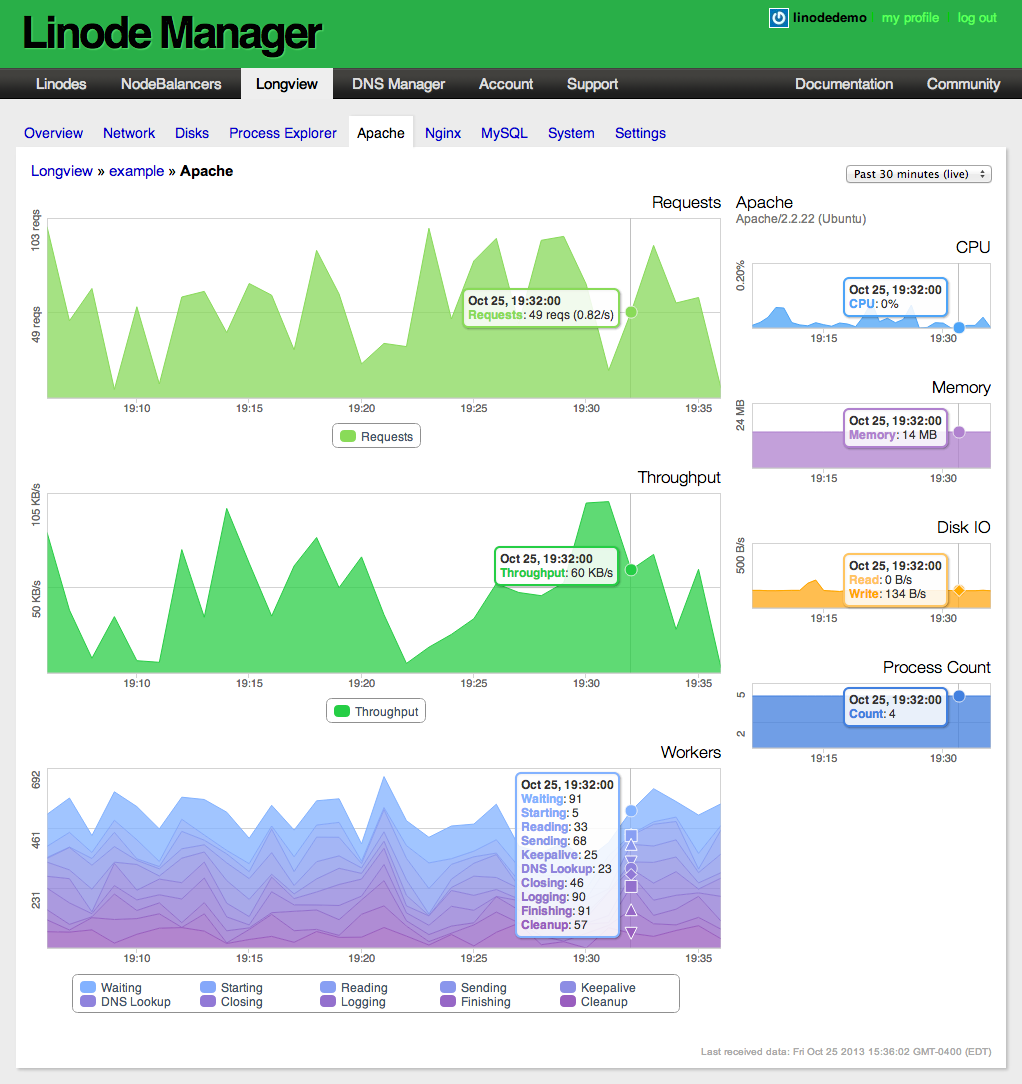Click the orange Disk IO diamond marker
This screenshot has height=1084, width=1022.
tap(959, 591)
